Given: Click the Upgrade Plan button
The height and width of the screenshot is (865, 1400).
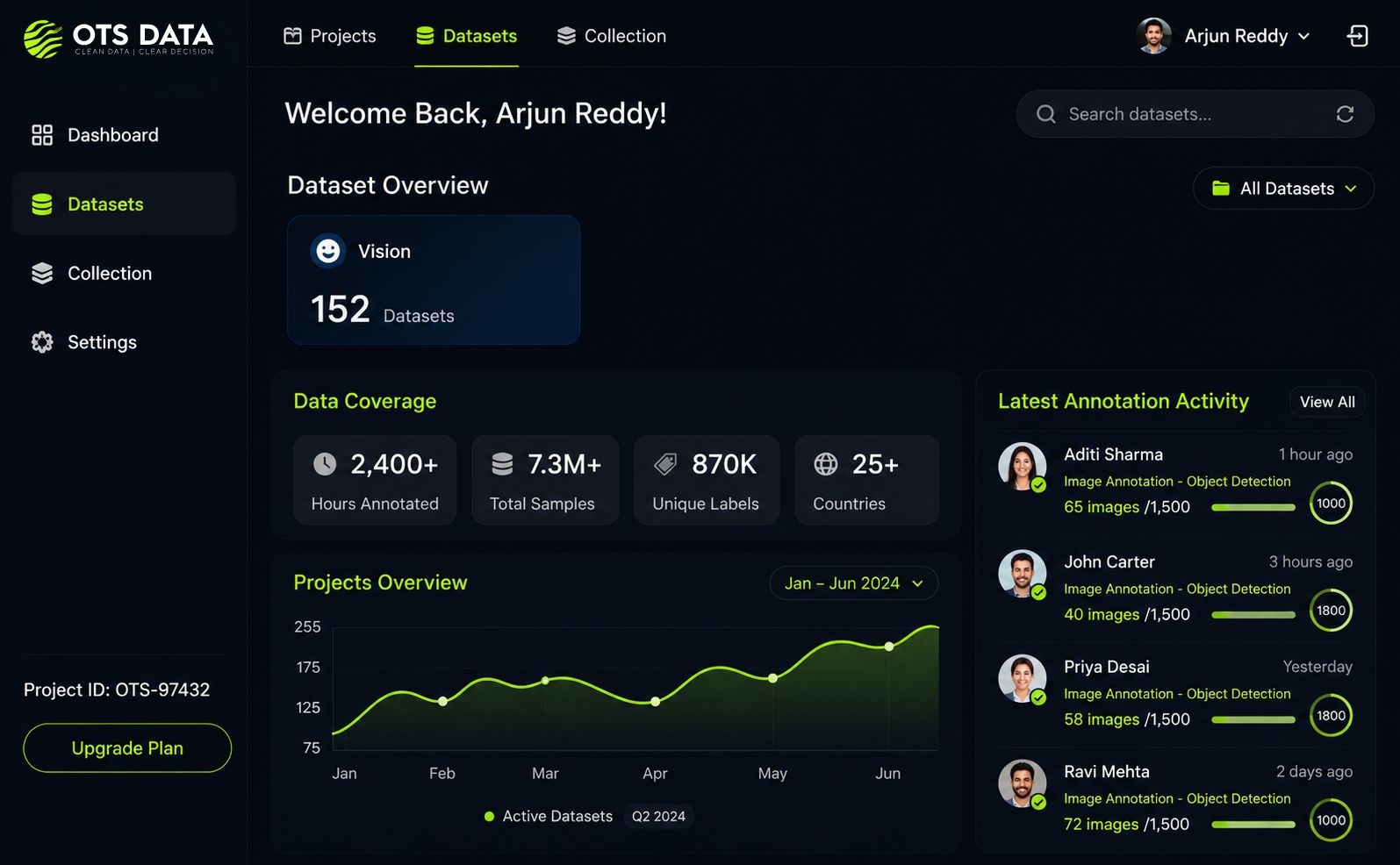Looking at the screenshot, I should tap(127, 748).
